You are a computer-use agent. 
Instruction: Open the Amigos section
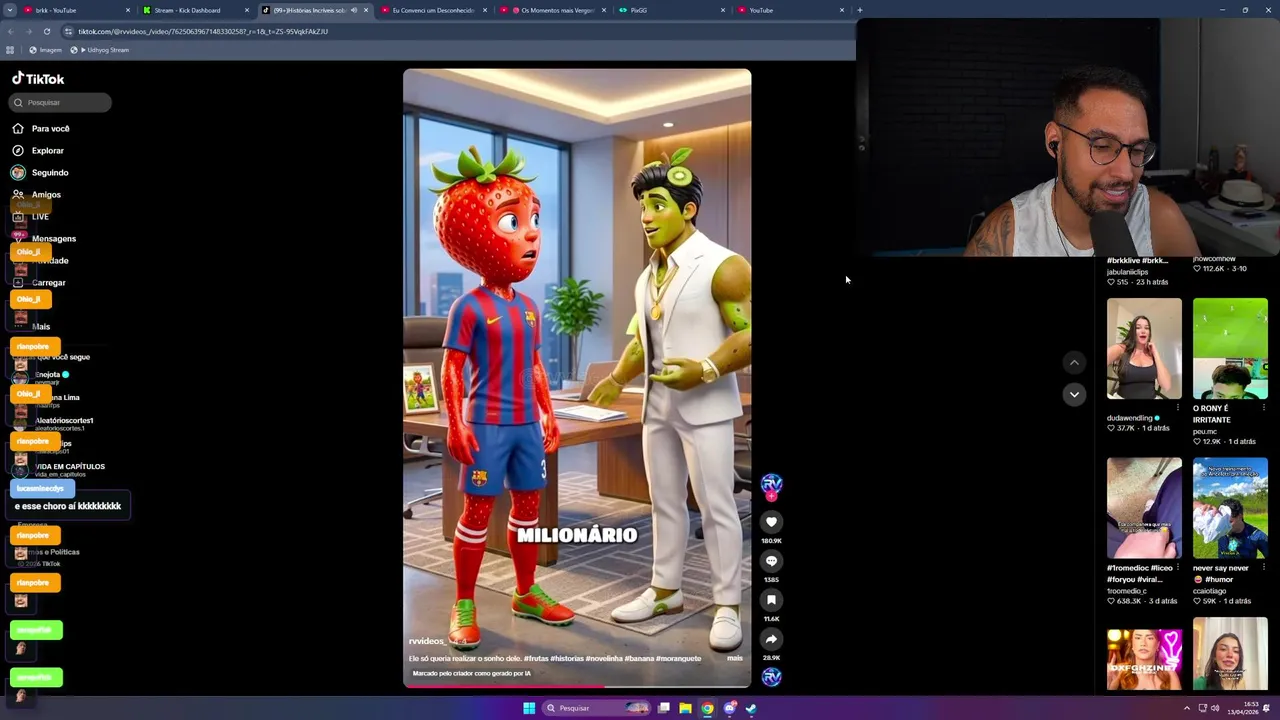(37, 194)
